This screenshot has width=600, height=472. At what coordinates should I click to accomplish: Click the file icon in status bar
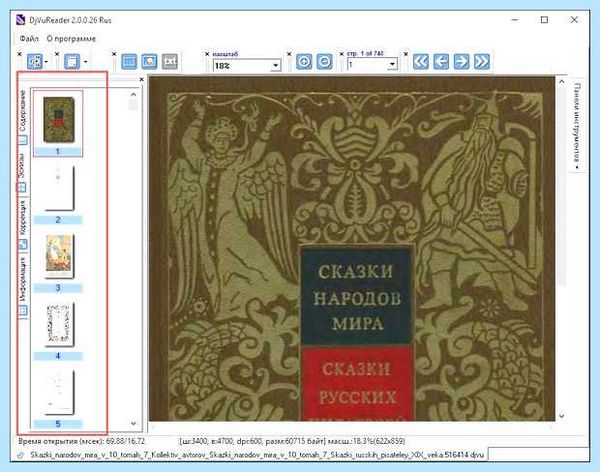[x=21, y=455]
